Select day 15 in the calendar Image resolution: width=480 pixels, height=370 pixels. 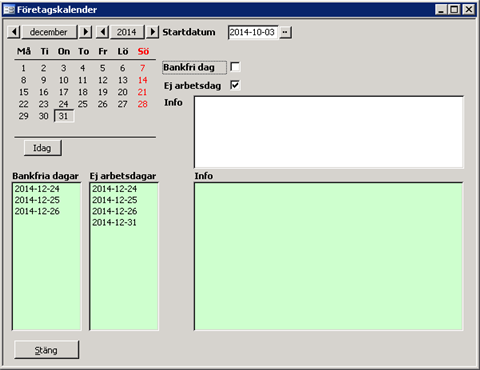[23, 92]
